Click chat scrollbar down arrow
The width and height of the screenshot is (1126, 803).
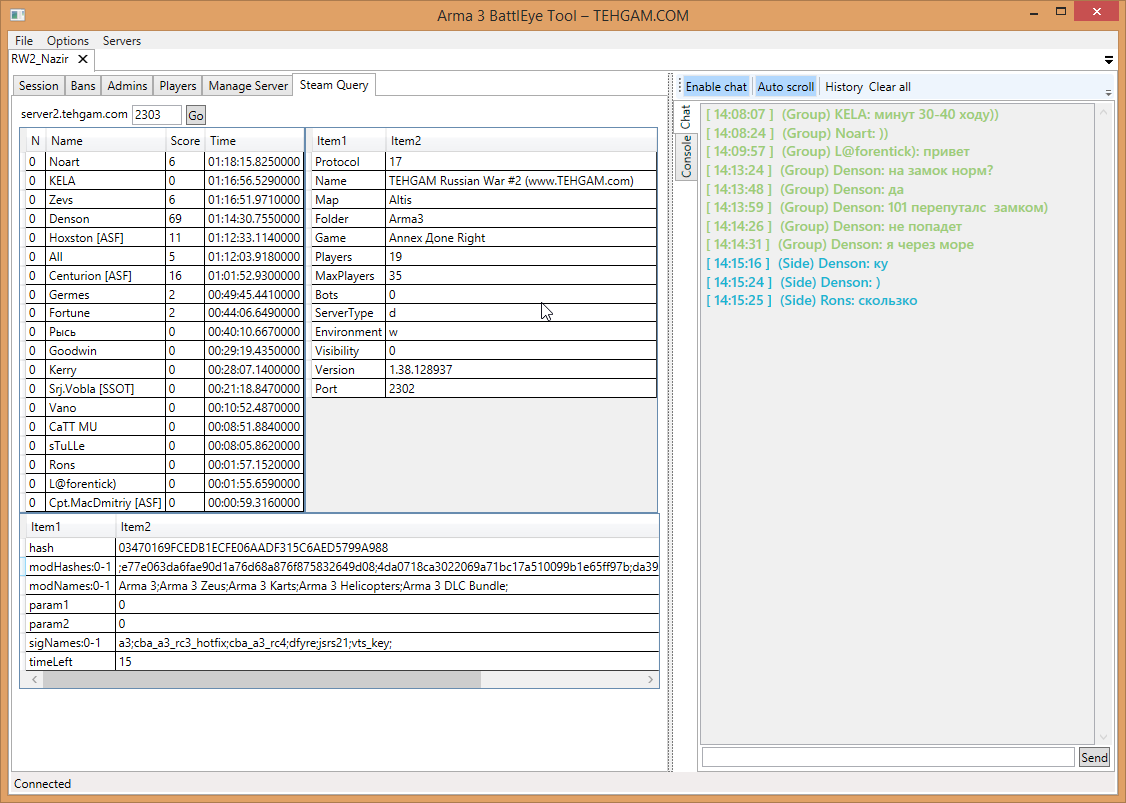(1104, 738)
